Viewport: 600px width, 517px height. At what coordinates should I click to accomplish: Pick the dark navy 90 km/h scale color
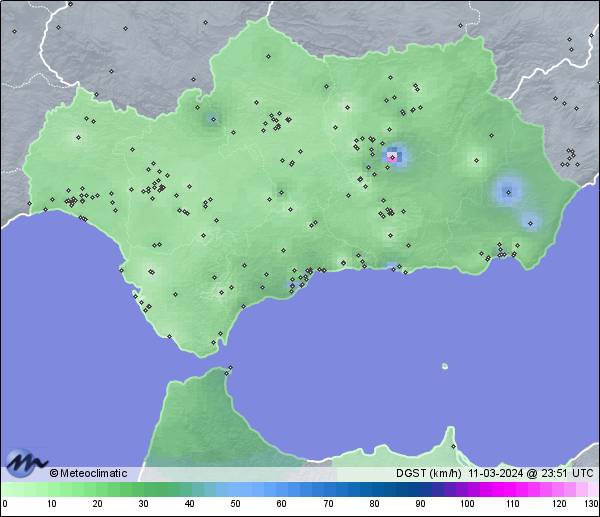tap(420, 489)
